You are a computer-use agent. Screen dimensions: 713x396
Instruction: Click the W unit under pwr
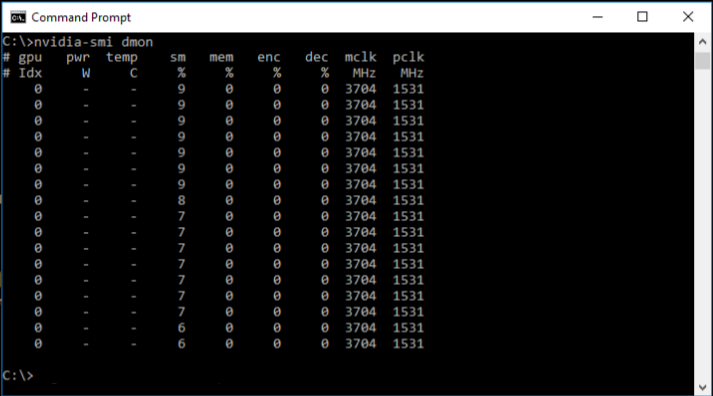click(86, 73)
